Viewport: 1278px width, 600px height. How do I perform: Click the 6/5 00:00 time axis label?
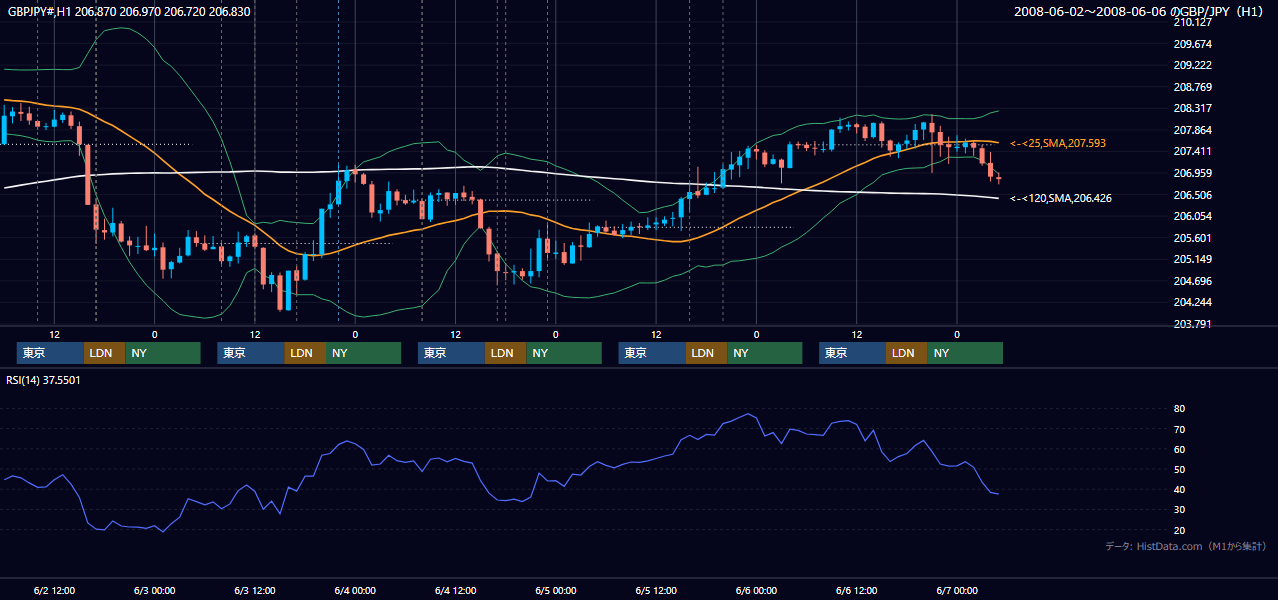point(555,590)
